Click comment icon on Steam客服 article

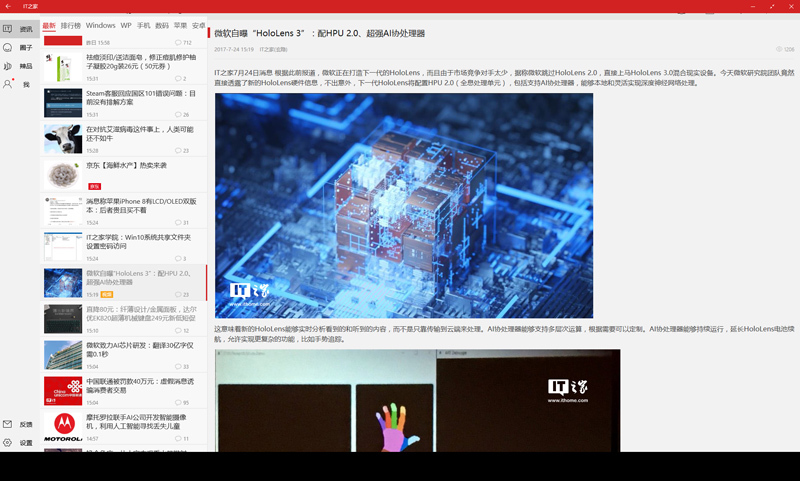177,115
